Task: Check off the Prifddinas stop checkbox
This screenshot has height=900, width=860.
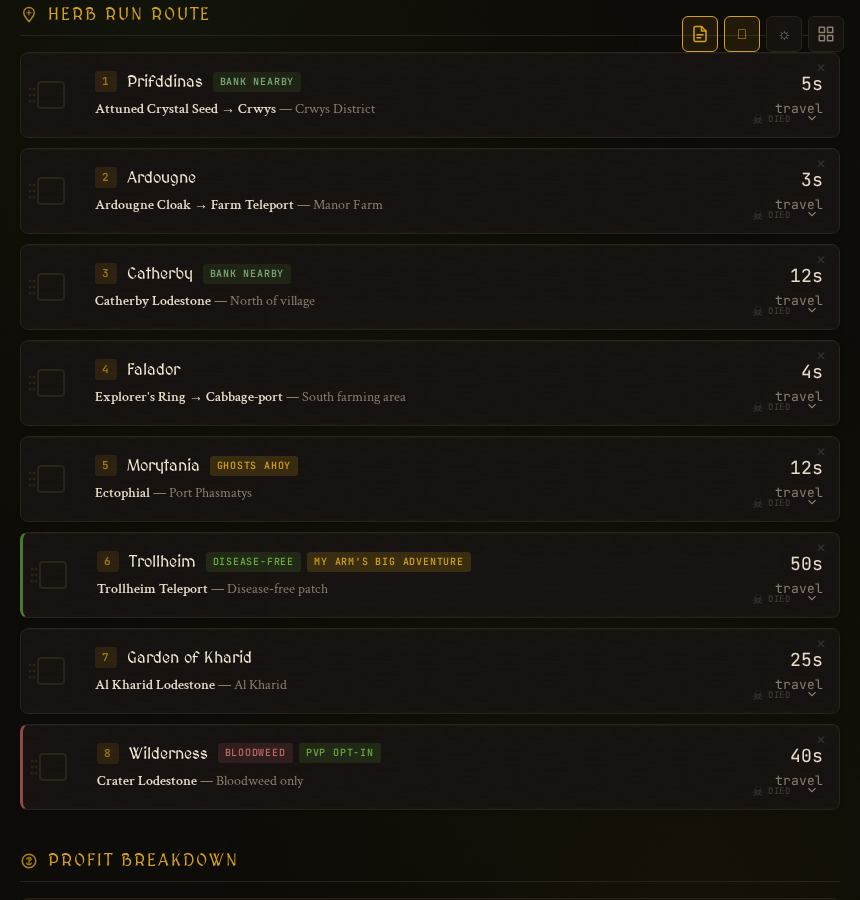Action: click(x=50, y=94)
